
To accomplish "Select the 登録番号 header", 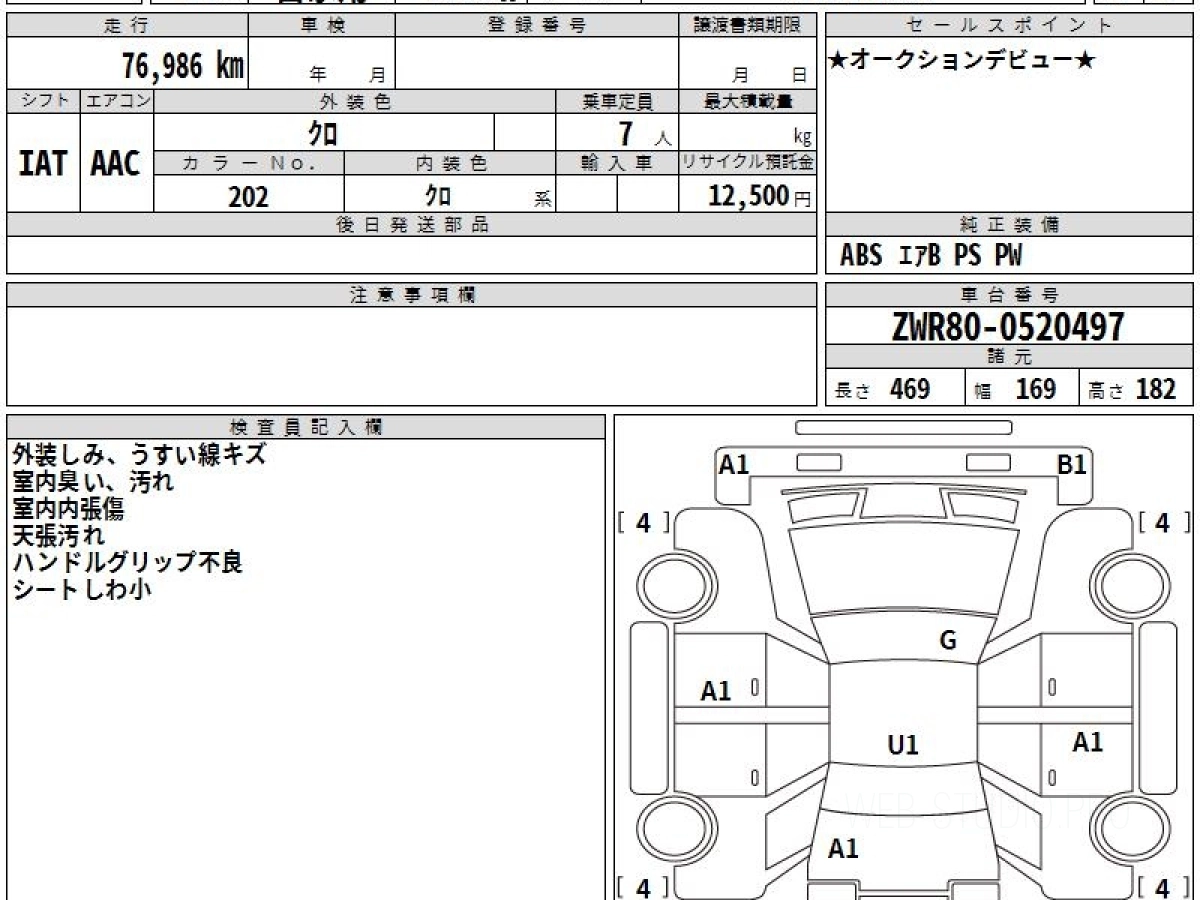I will pos(537,26).
